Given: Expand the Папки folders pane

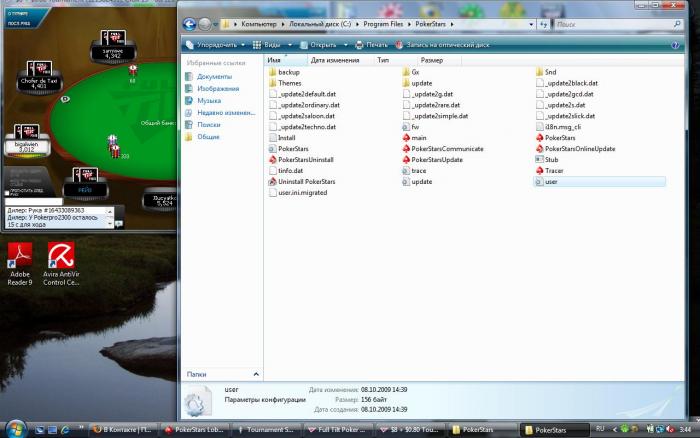Looking at the screenshot, I should 256,374.
